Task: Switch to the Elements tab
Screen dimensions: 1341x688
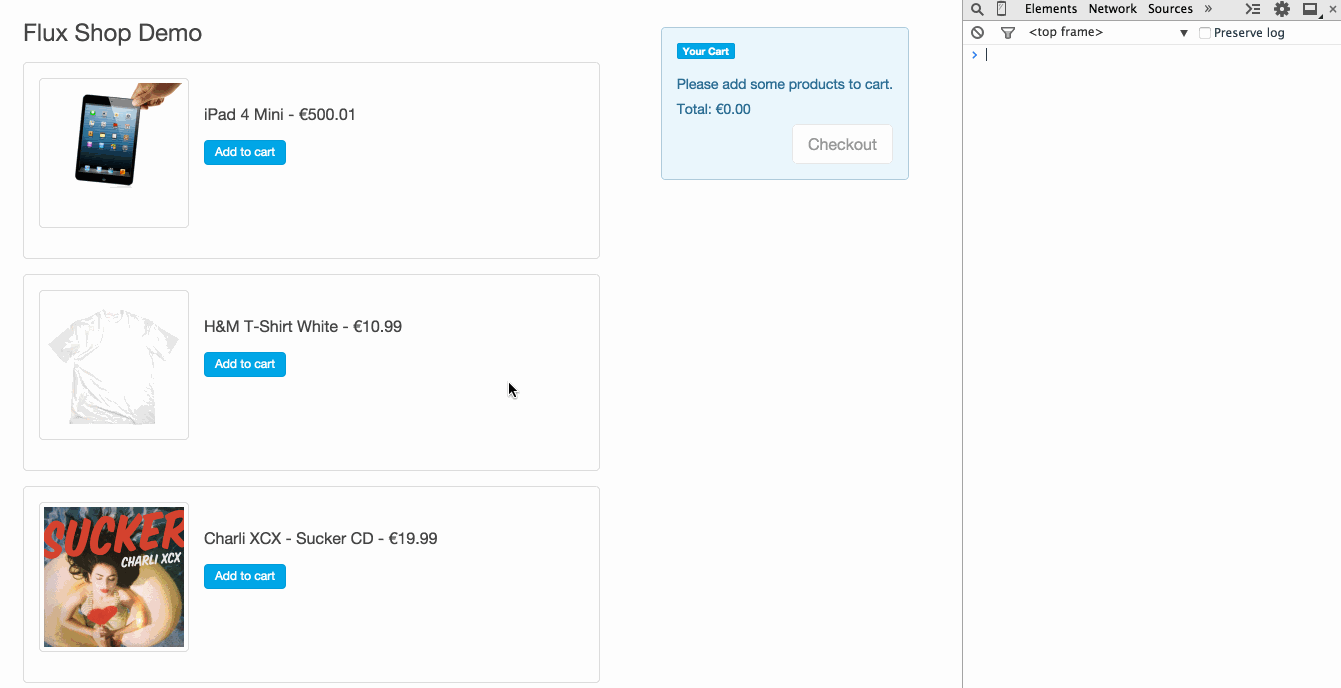Action: 1050,9
